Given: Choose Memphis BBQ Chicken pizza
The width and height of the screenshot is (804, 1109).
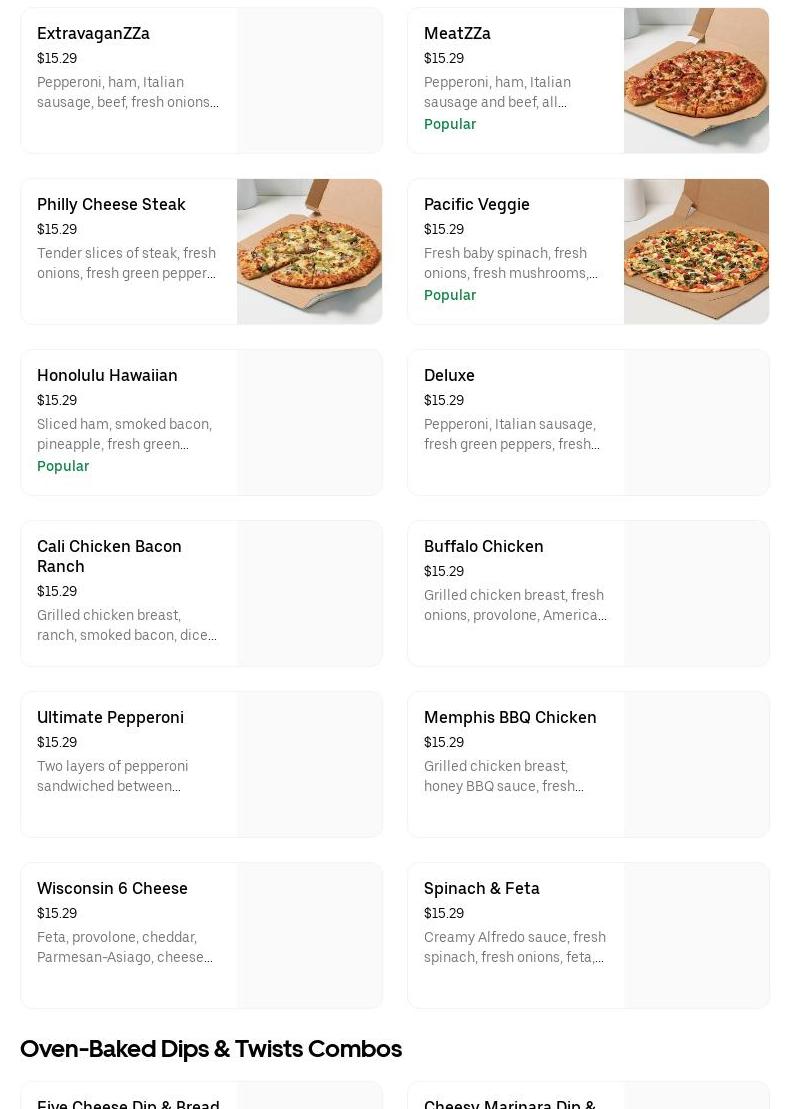Looking at the screenshot, I should 587,764.
